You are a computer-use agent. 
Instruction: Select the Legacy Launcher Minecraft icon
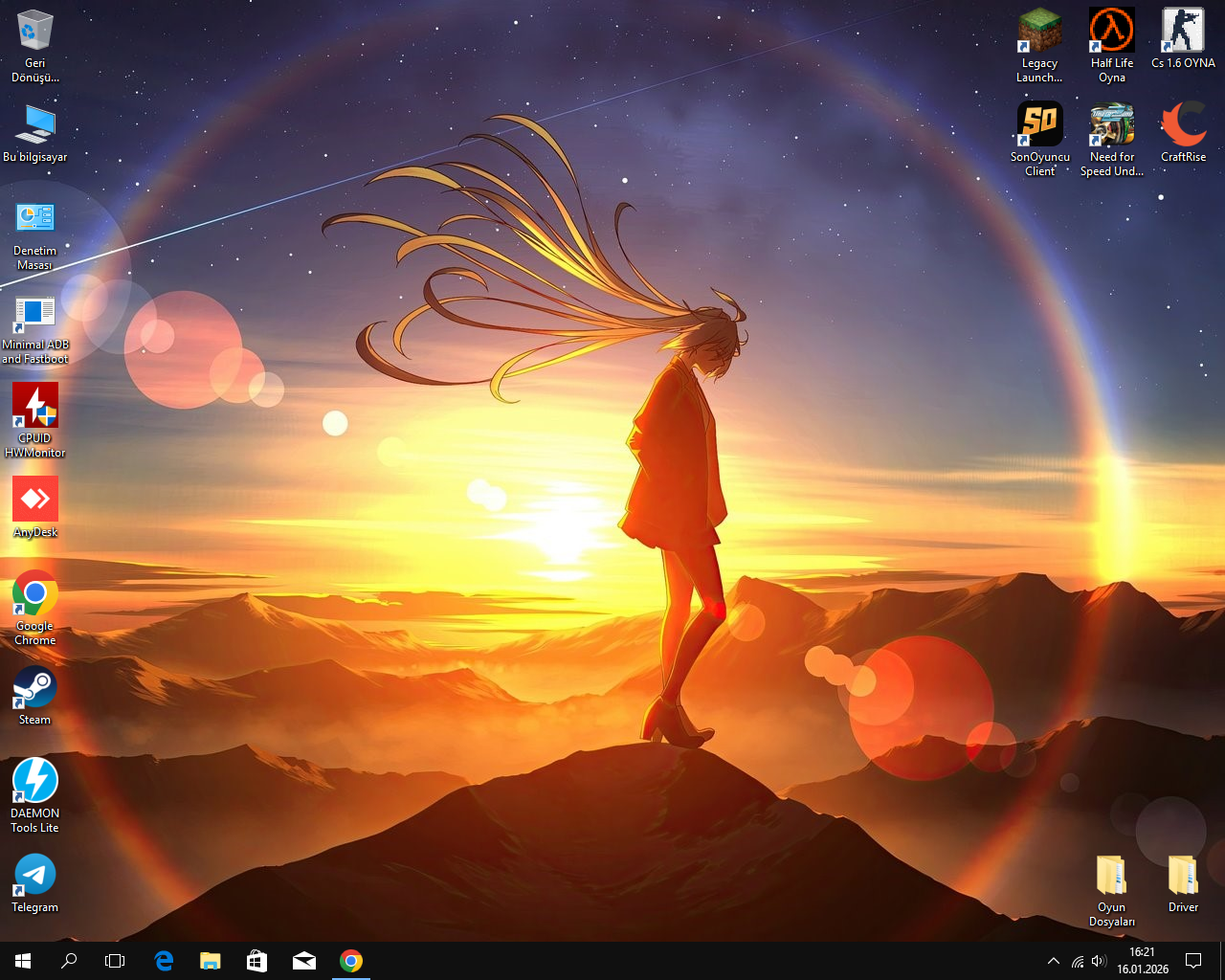(x=1040, y=46)
